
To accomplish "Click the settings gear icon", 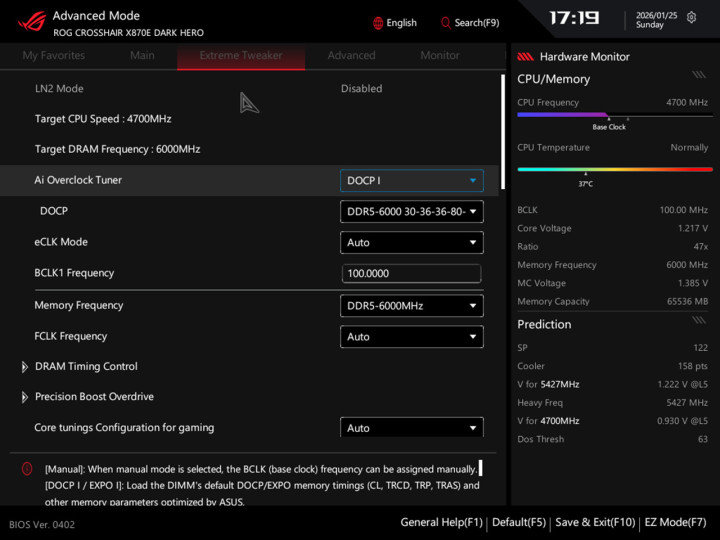I will [691, 18].
